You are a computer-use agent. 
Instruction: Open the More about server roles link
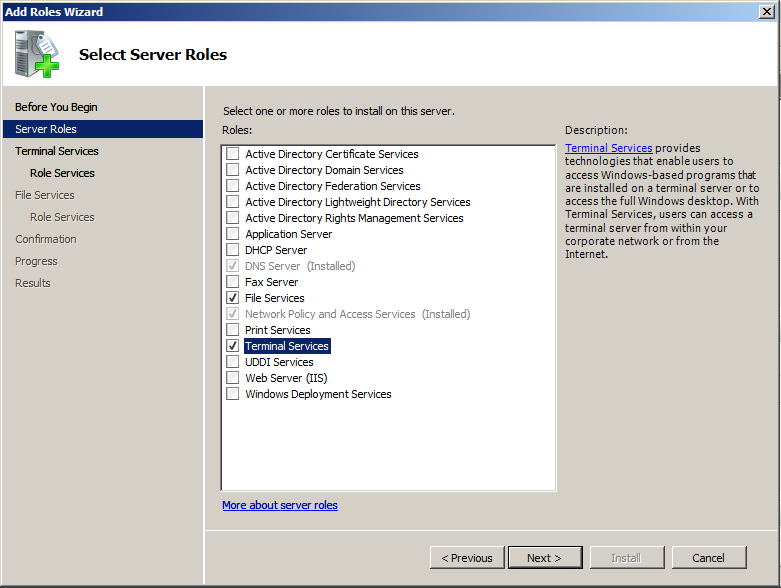point(280,505)
